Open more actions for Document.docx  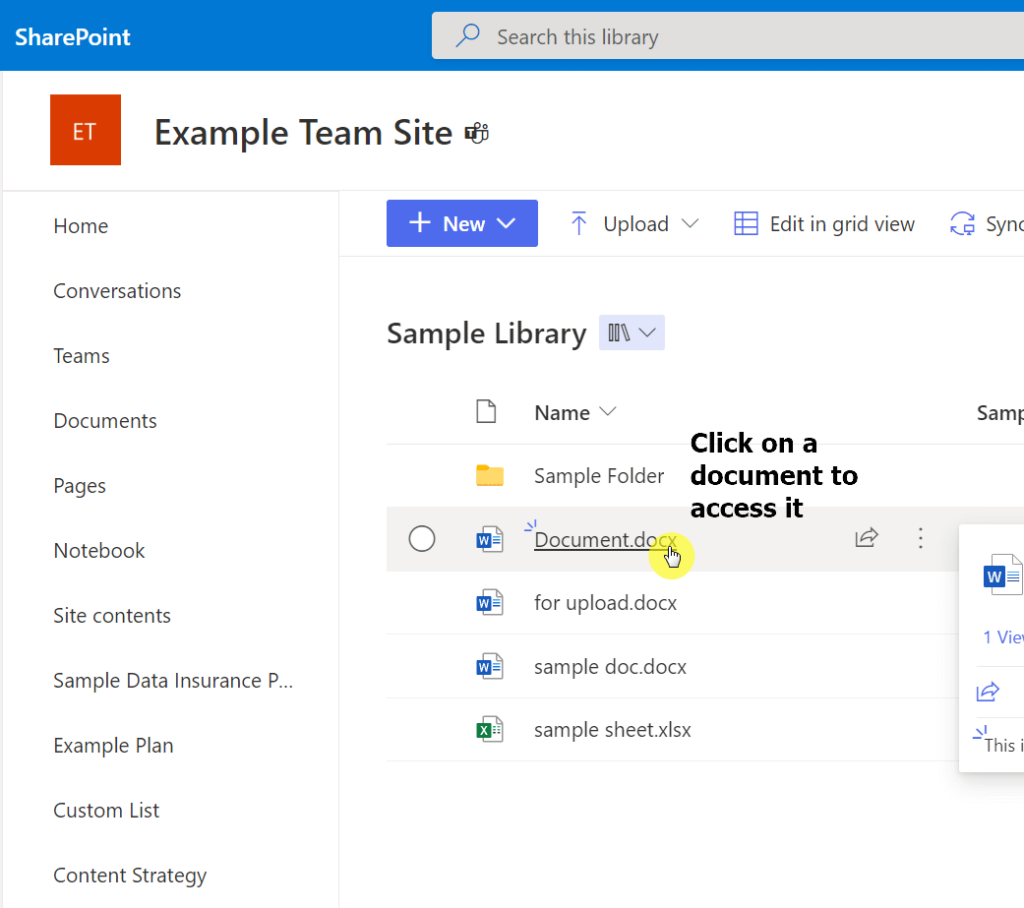(x=921, y=538)
